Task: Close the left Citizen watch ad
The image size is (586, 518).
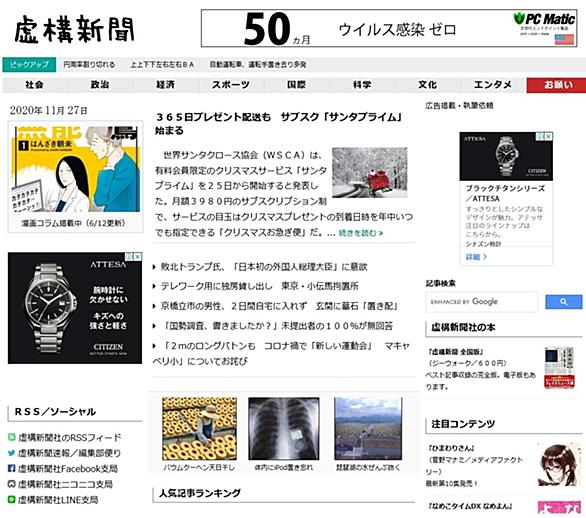Action: coord(138,257)
